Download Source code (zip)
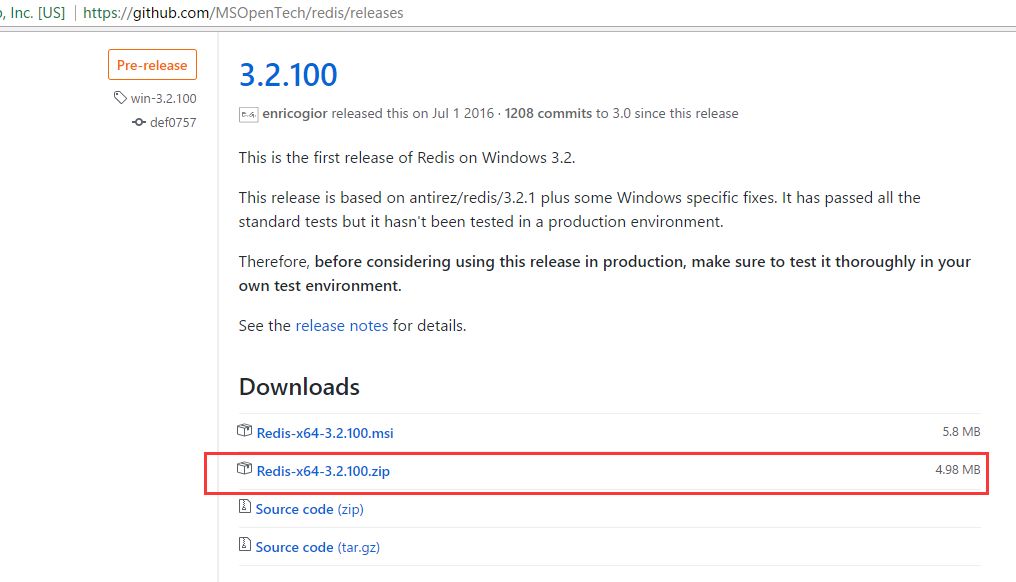Screen dimensions: 1016x582 pos(309,509)
